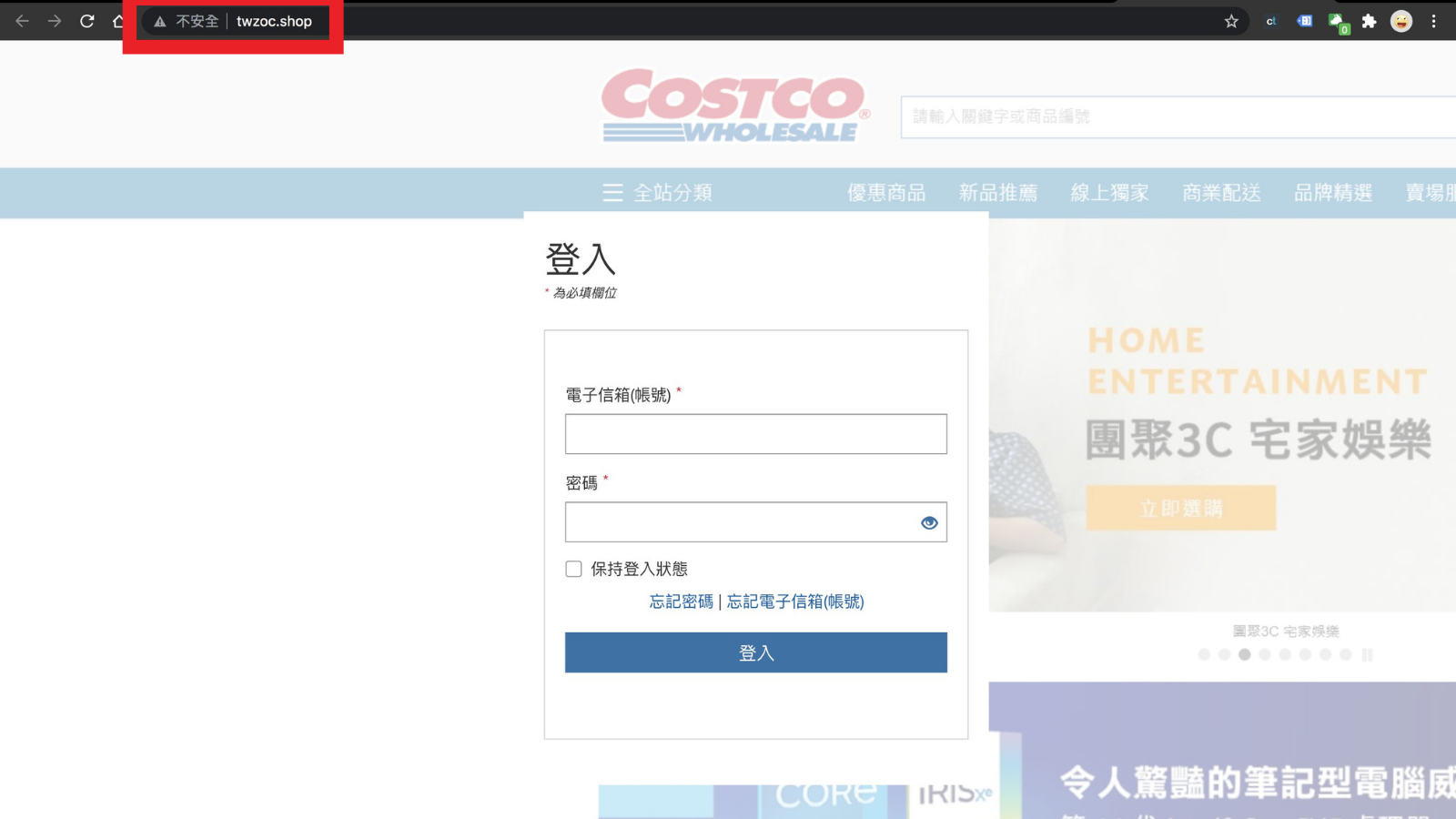
Task: Select the first carousel dot
Action: pyautogui.click(x=1204, y=654)
